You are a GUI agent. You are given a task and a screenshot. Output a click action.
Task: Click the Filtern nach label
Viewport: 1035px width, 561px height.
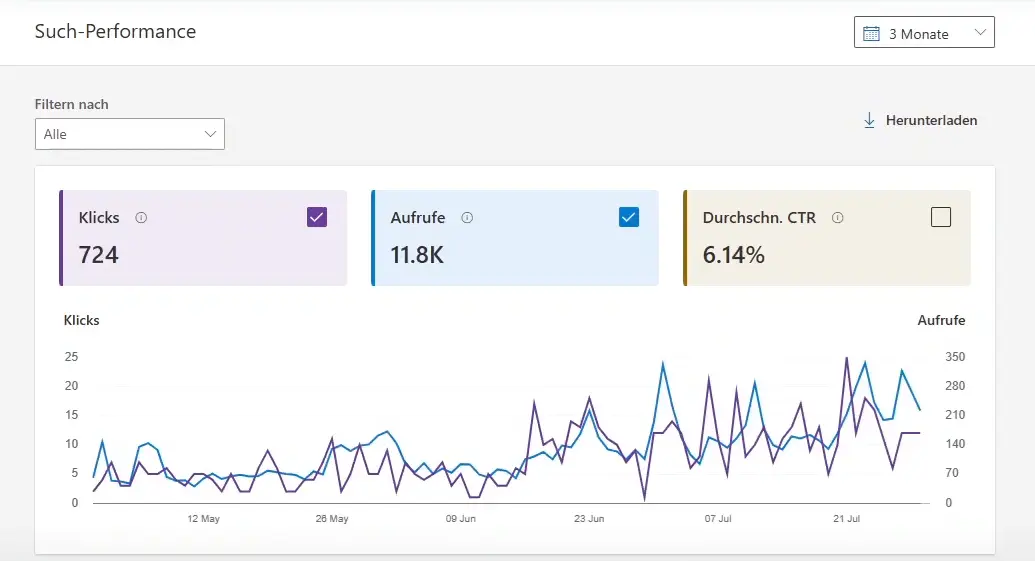71,104
